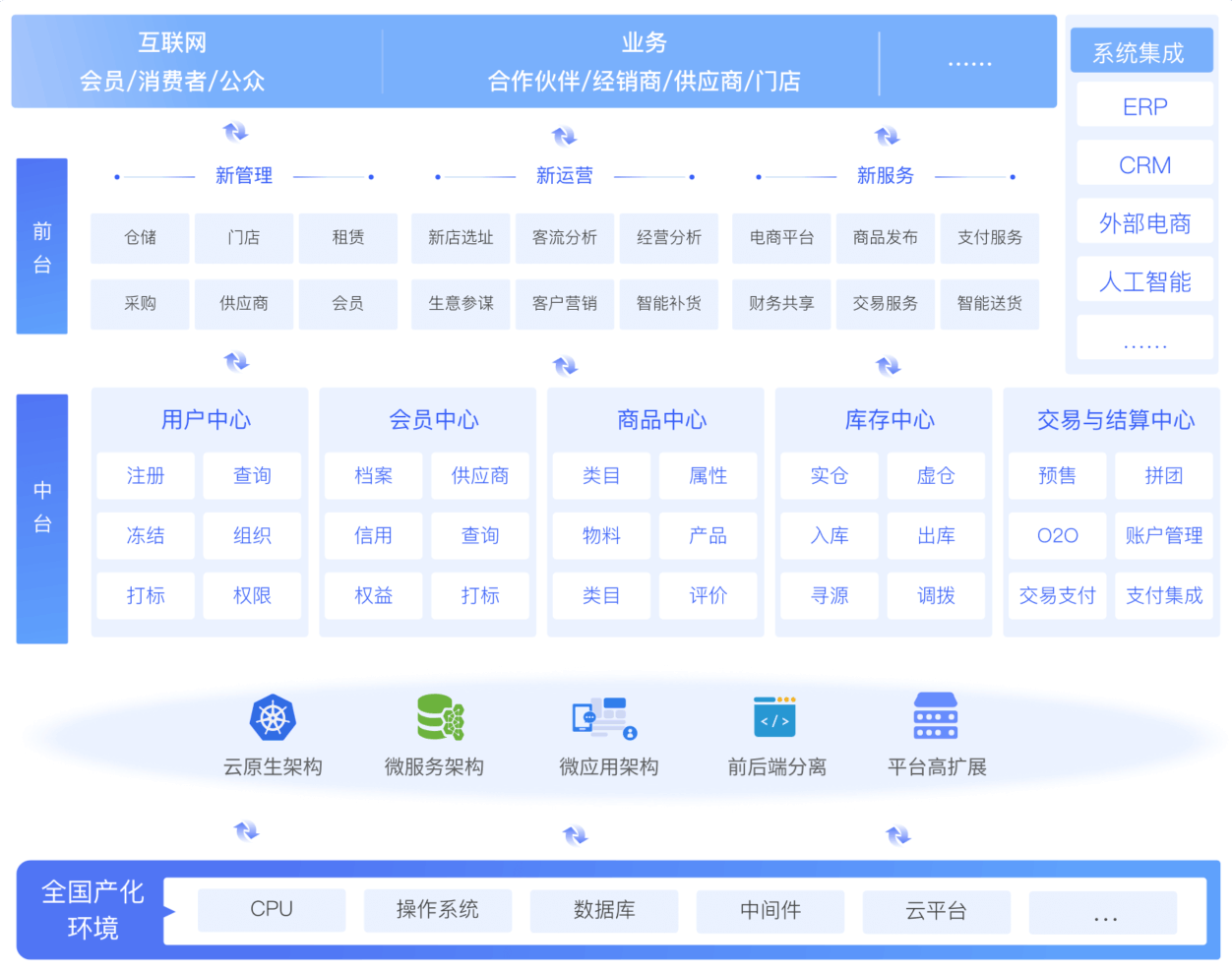Click the 平台高扩展 server icon
Screen dimensions: 1232x972
click(936, 716)
